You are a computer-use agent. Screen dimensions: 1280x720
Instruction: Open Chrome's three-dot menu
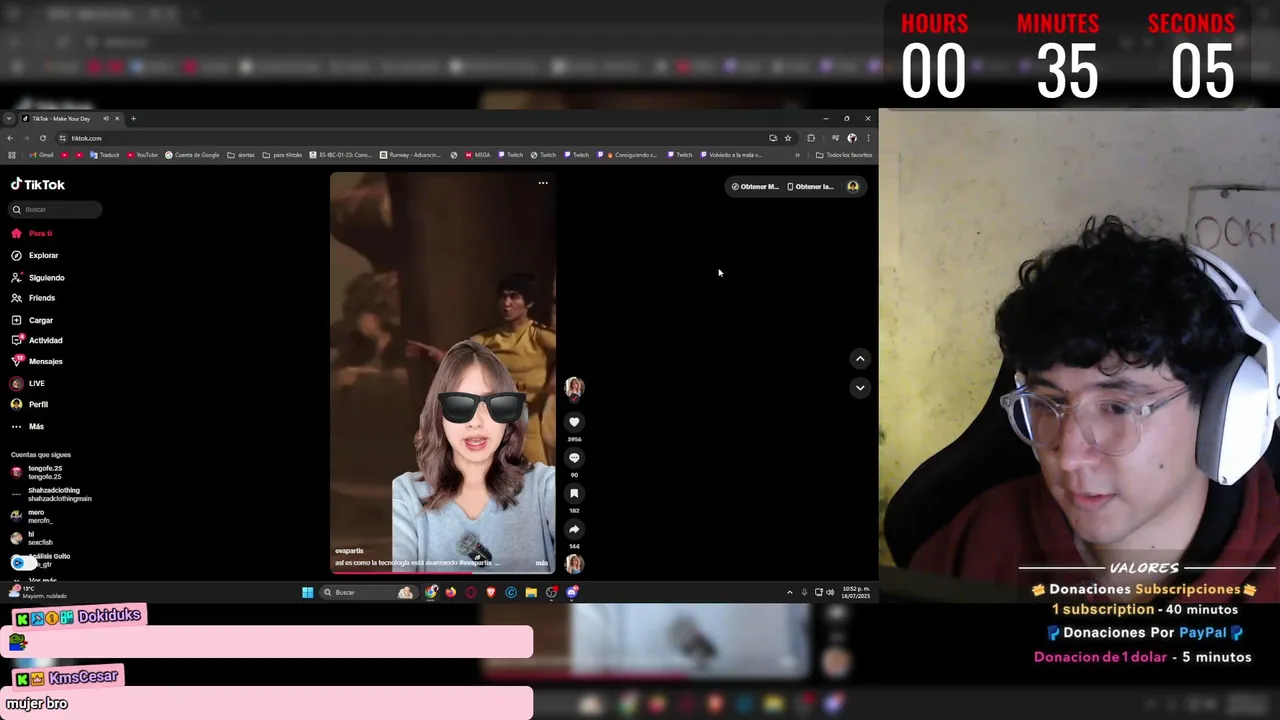pos(868,138)
